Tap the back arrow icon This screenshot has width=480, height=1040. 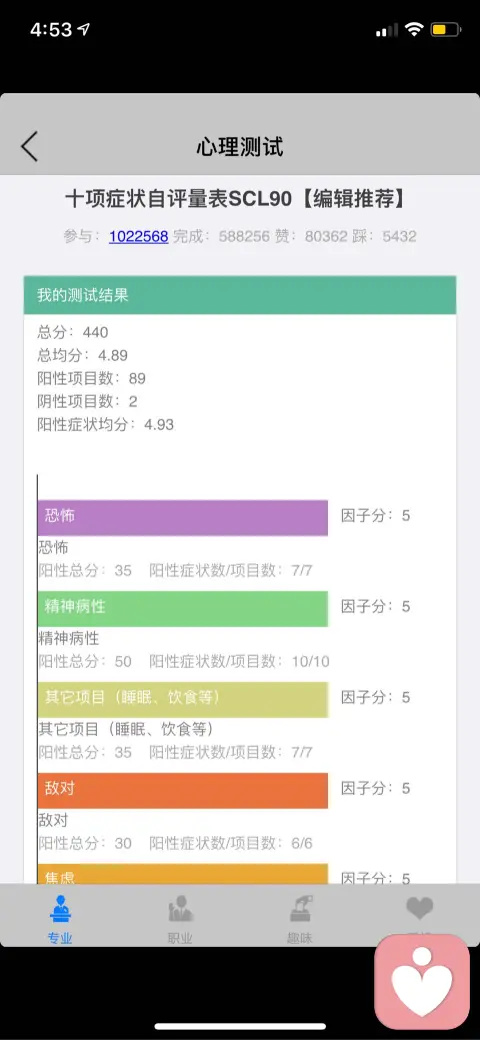click(x=29, y=146)
